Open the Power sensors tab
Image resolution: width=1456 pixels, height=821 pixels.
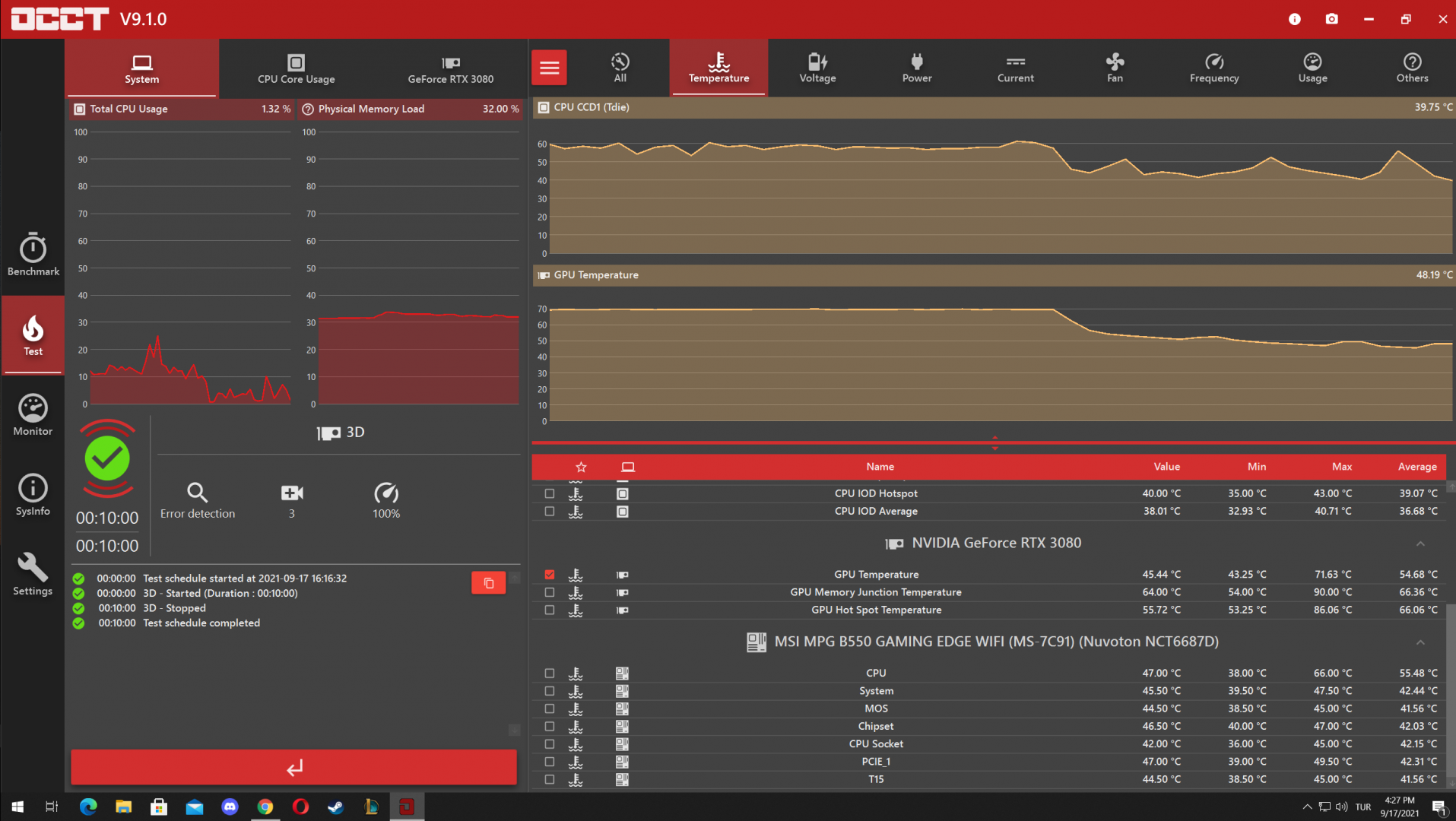[x=917, y=68]
